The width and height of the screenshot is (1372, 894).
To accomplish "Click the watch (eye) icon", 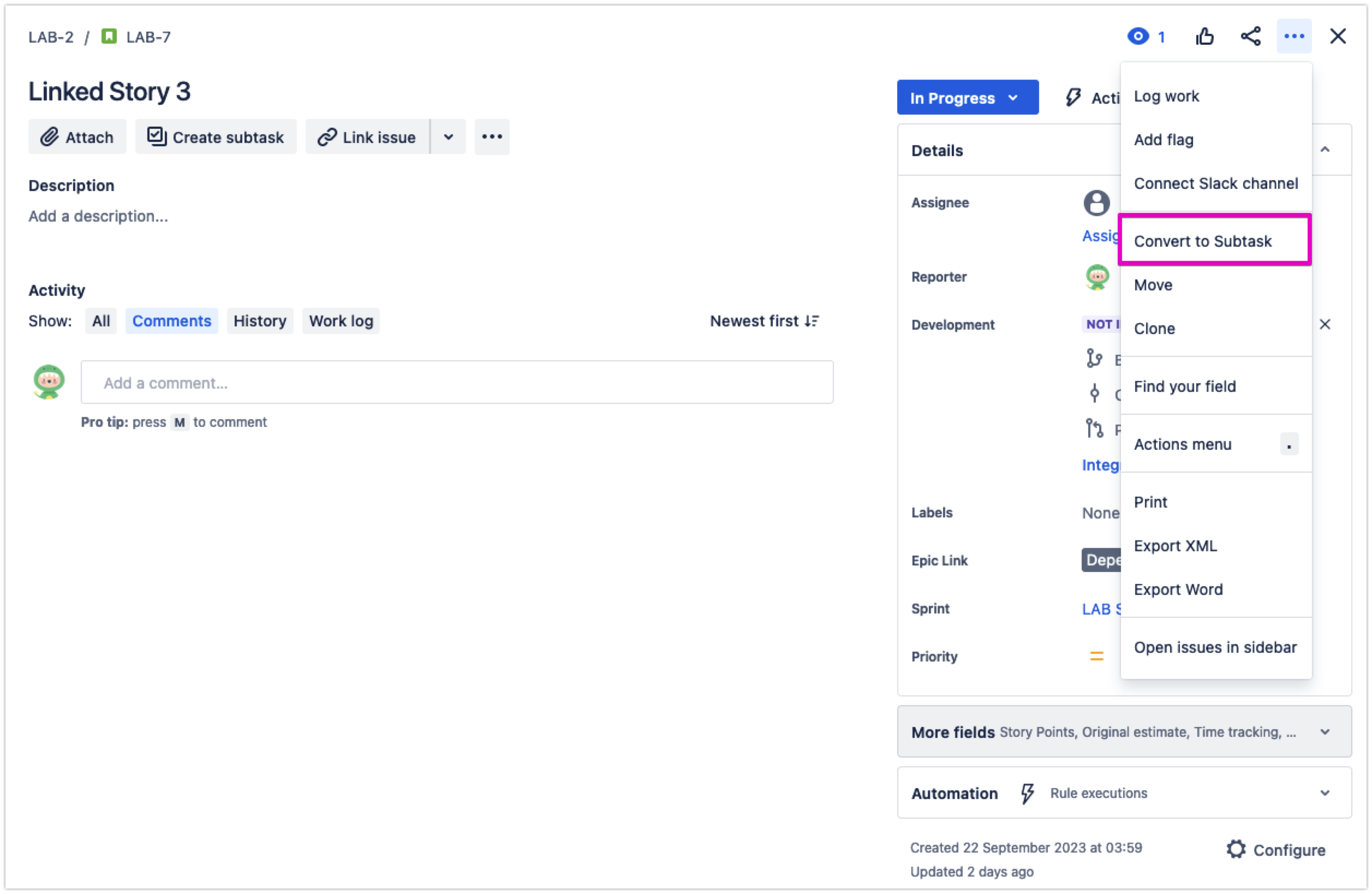I will [1137, 37].
